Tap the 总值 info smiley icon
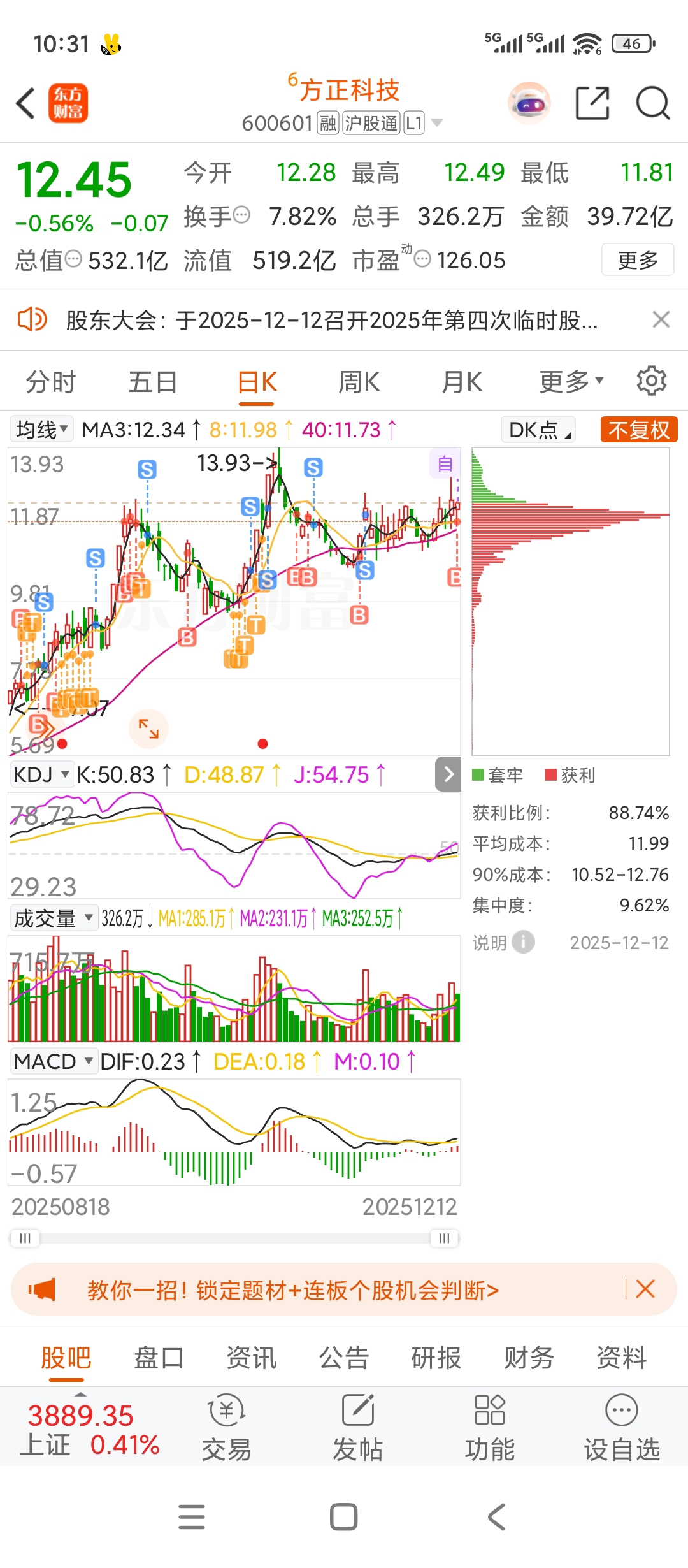Image resolution: width=688 pixels, height=1568 pixels. pos(74,259)
